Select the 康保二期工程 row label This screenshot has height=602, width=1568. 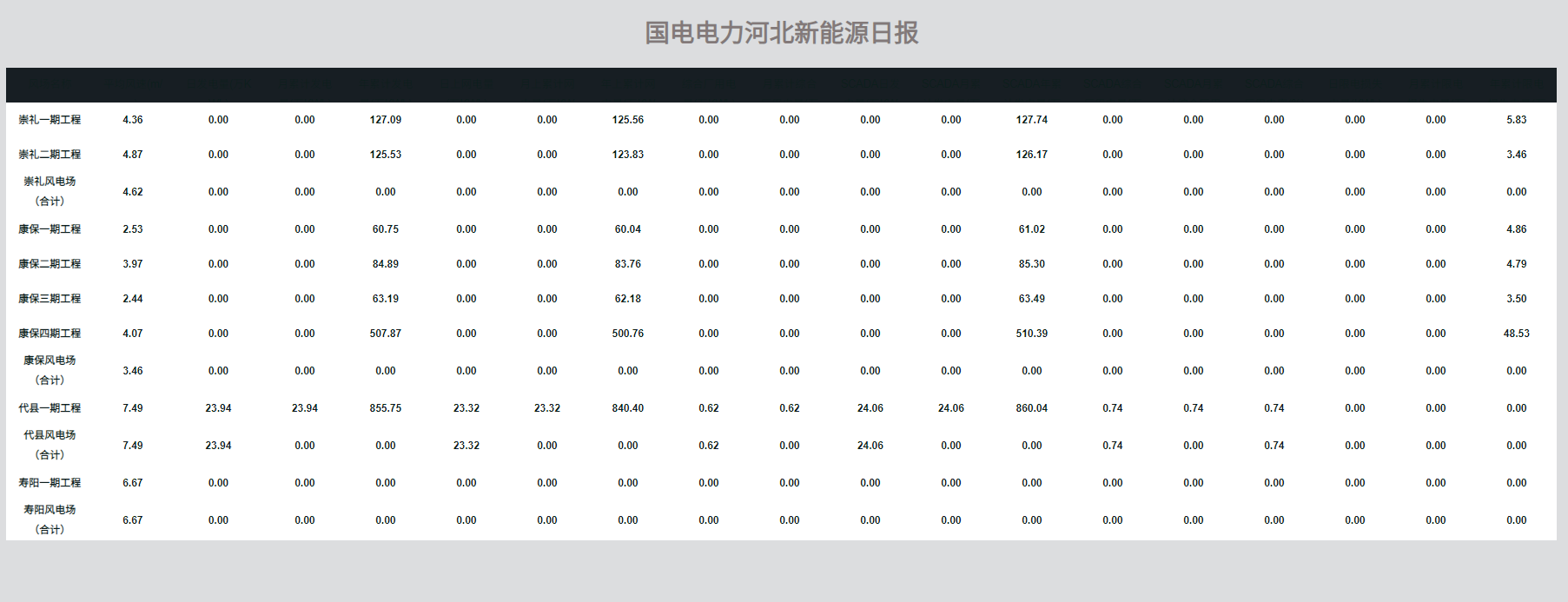[x=50, y=264]
